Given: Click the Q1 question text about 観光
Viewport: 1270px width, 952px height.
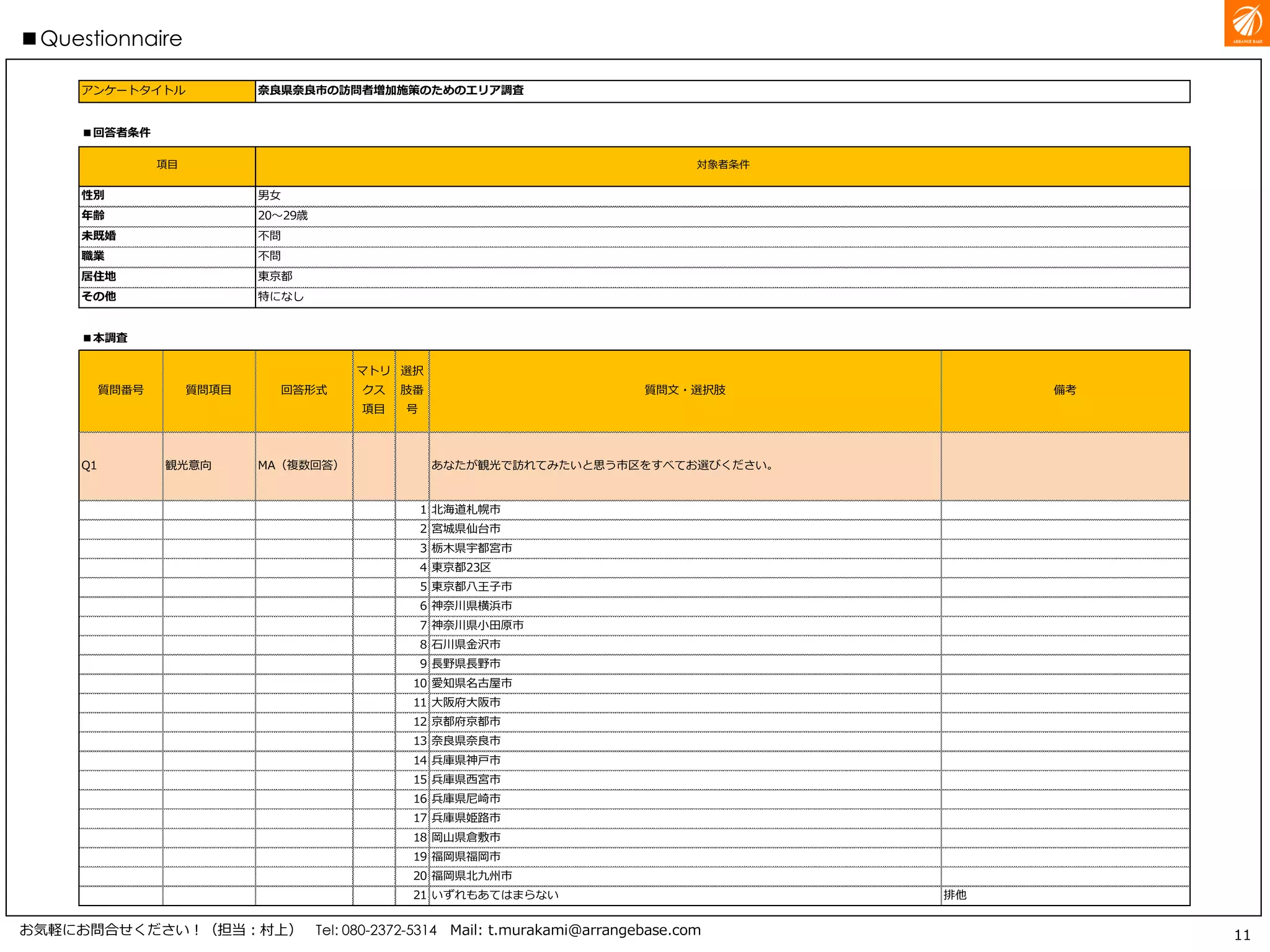Looking at the screenshot, I should point(602,465).
